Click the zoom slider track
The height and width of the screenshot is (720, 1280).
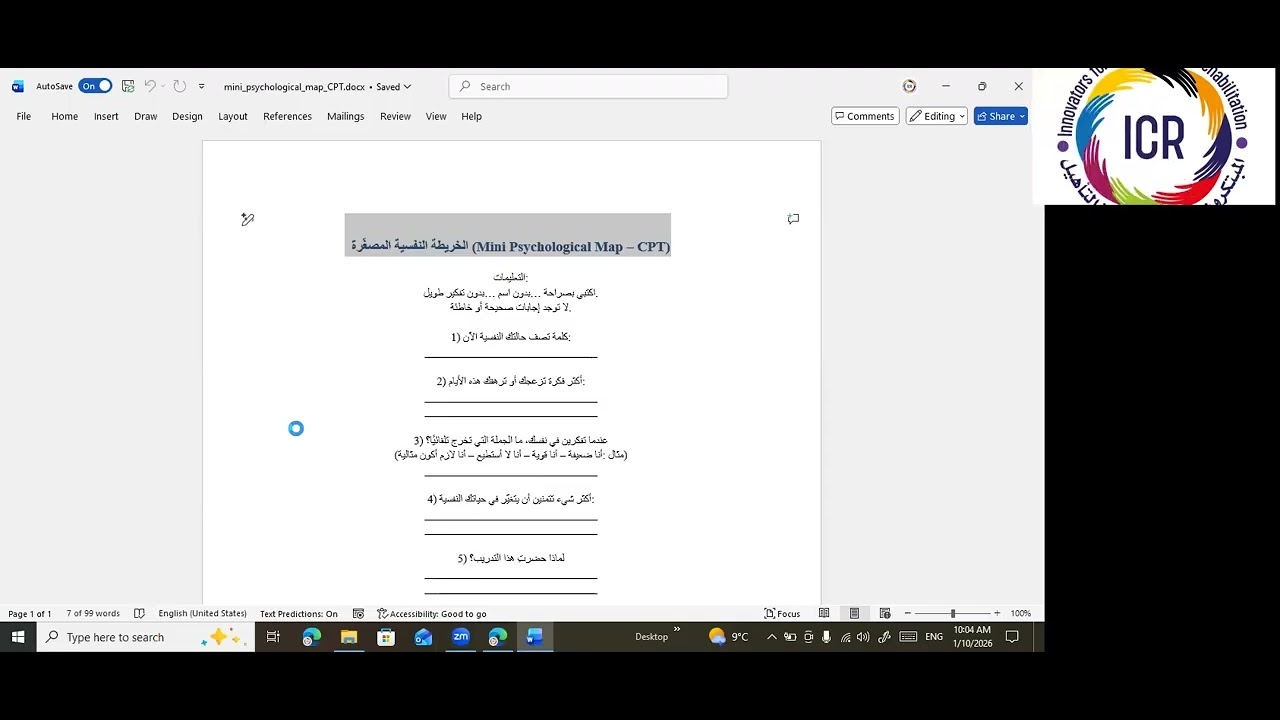pyautogui.click(x=952, y=613)
